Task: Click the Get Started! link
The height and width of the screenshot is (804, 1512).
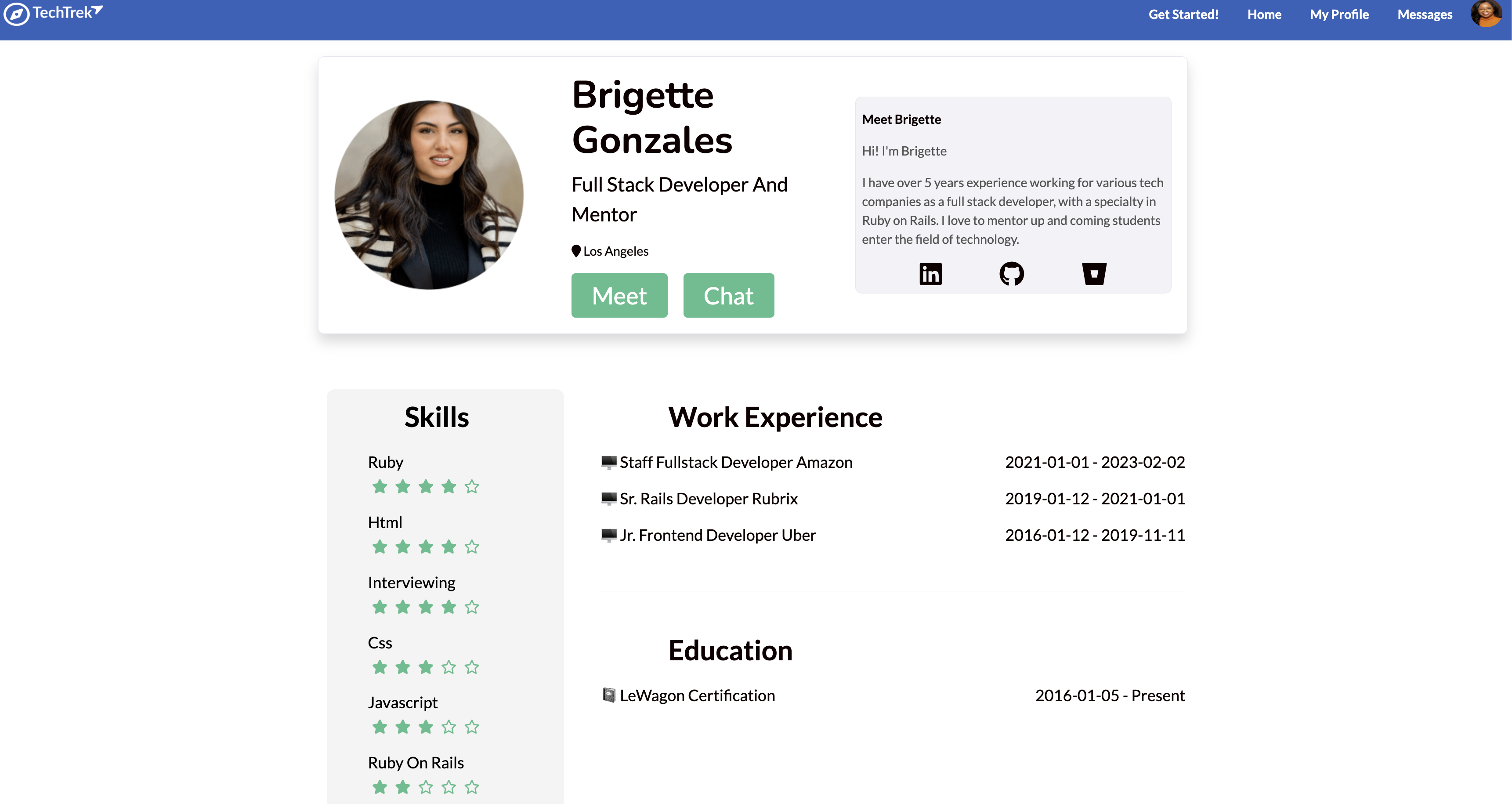Action: click(1183, 14)
